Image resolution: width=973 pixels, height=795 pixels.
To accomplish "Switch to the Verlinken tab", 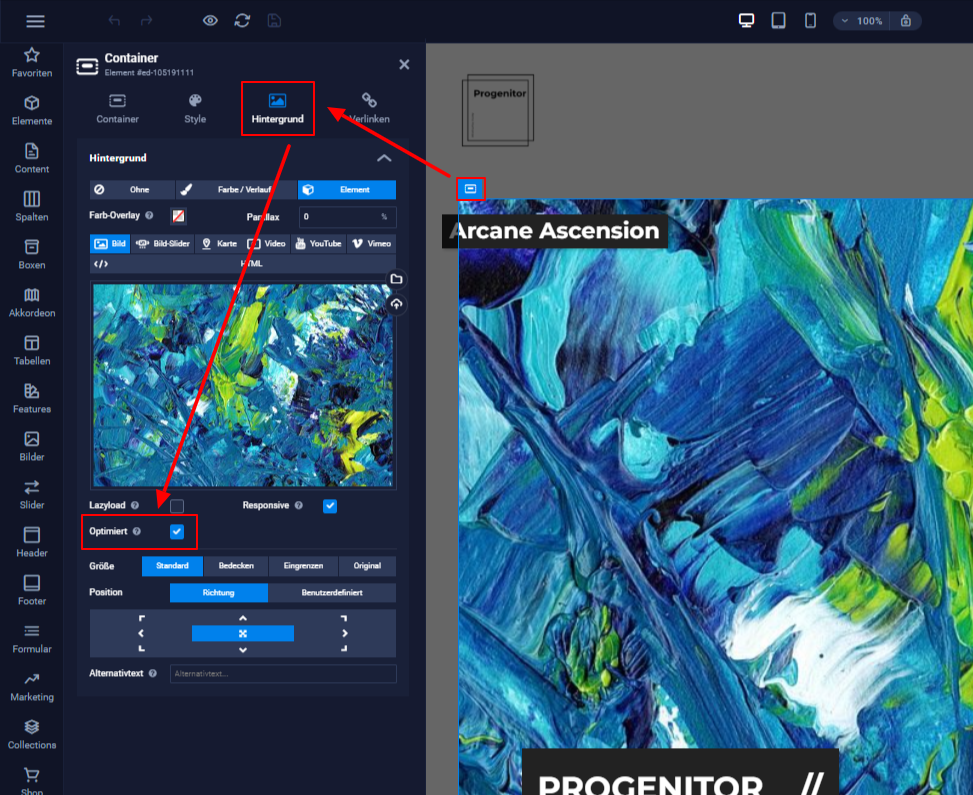I will point(369,109).
